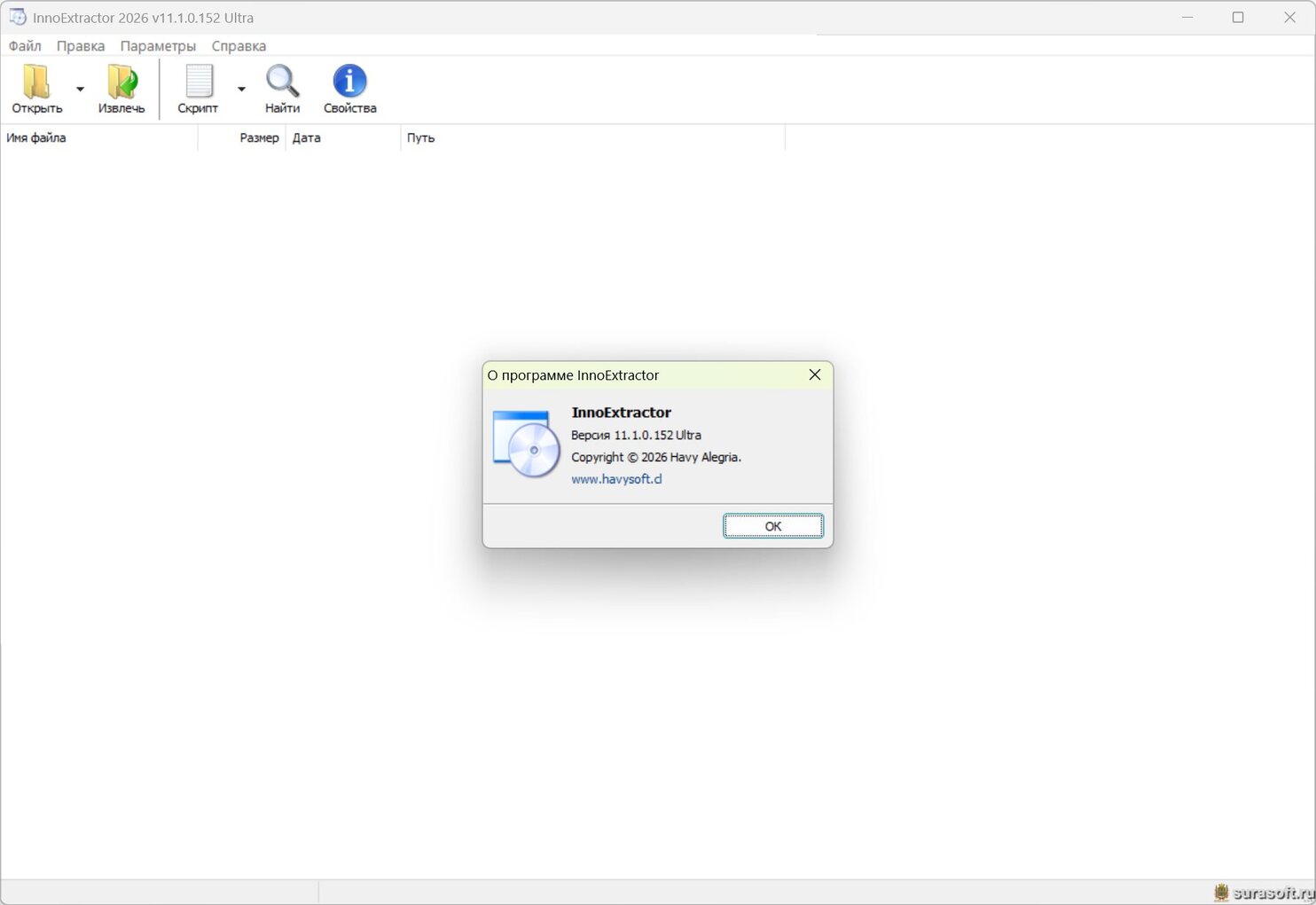The height and width of the screenshot is (905, 1316).
Task: Sort by Имя файла column header
Action: [x=99, y=138]
